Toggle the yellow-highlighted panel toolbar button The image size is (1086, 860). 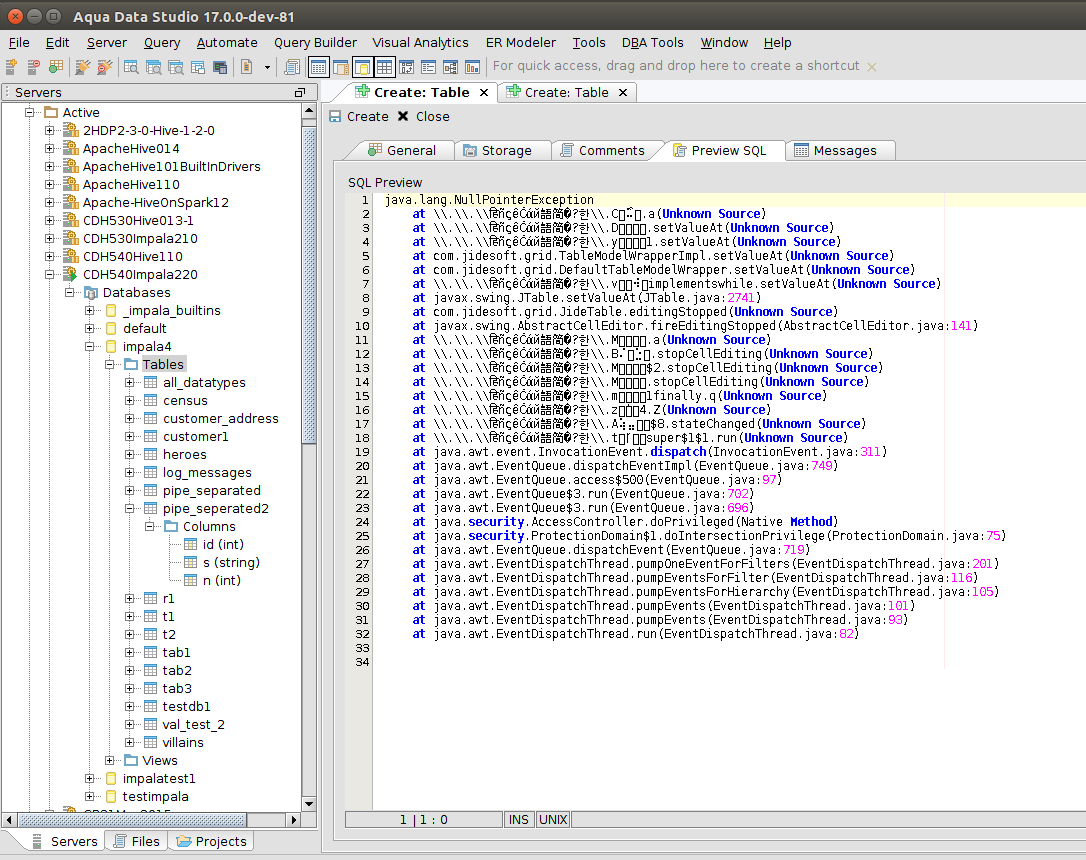tap(362, 67)
